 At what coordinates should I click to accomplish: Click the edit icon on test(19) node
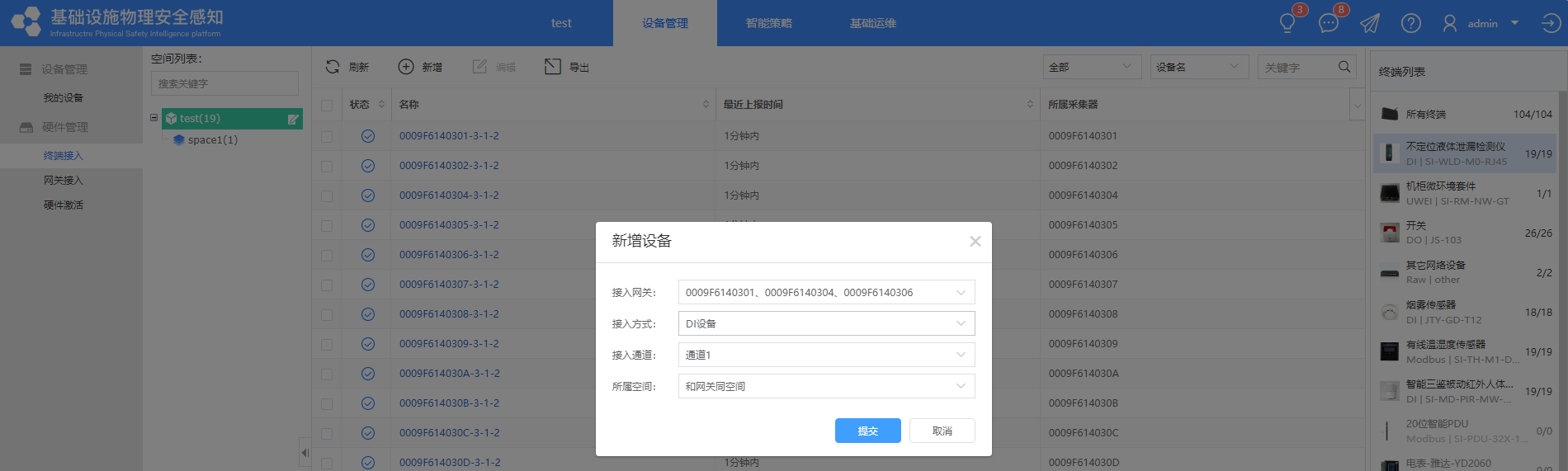292,119
